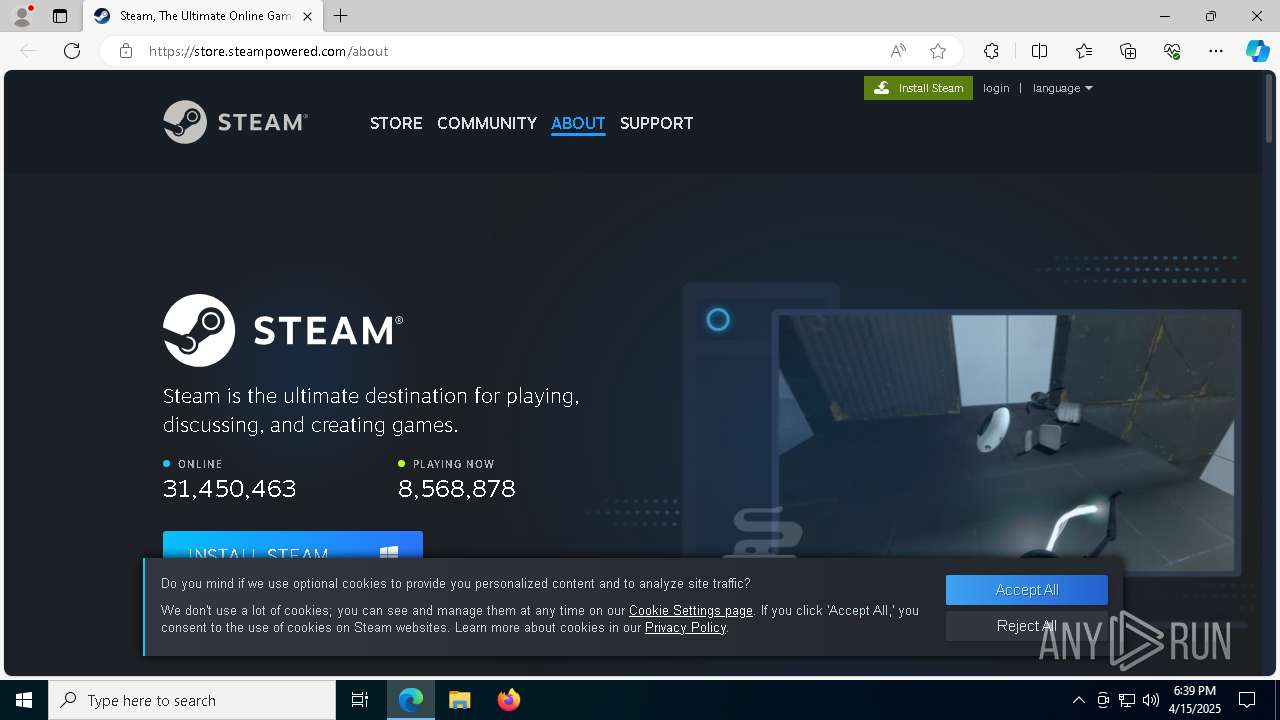1280x720 pixels.
Task: Click the ONLINE count 31,450,463
Action: (229, 488)
